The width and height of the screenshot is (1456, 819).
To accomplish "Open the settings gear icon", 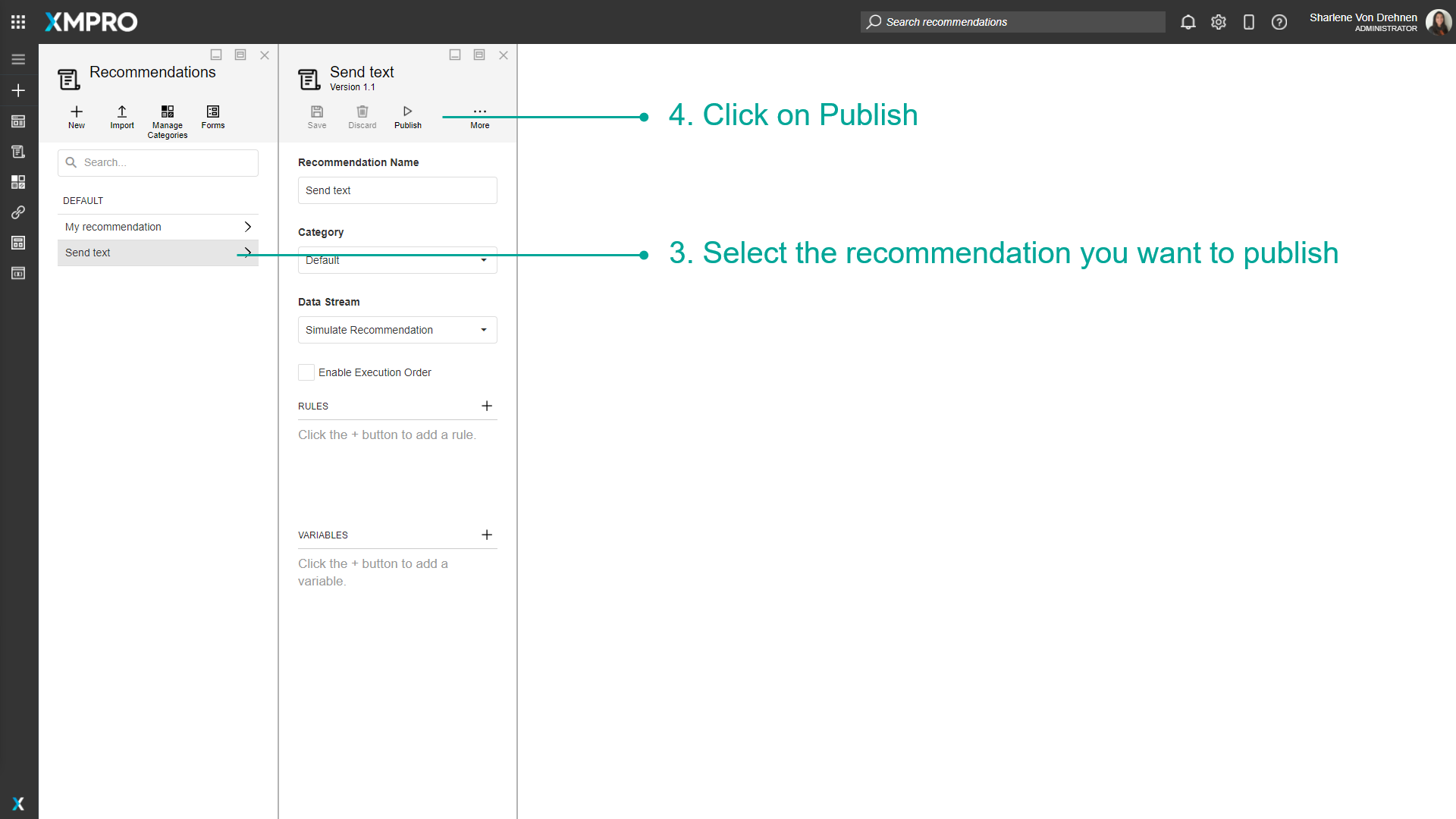I will [x=1219, y=22].
